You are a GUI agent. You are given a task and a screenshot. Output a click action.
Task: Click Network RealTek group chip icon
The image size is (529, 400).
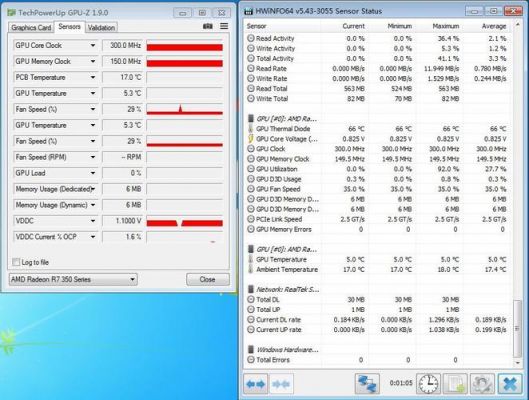pyautogui.click(x=251, y=289)
